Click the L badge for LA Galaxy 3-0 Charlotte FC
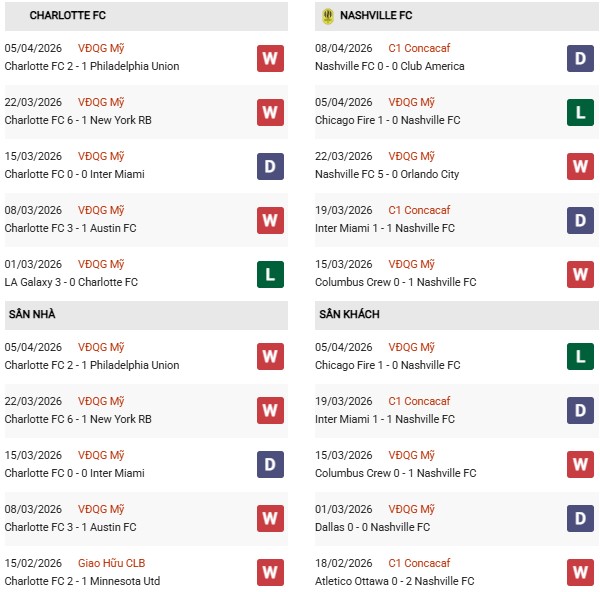The width and height of the screenshot is (600, 592). 270,274
